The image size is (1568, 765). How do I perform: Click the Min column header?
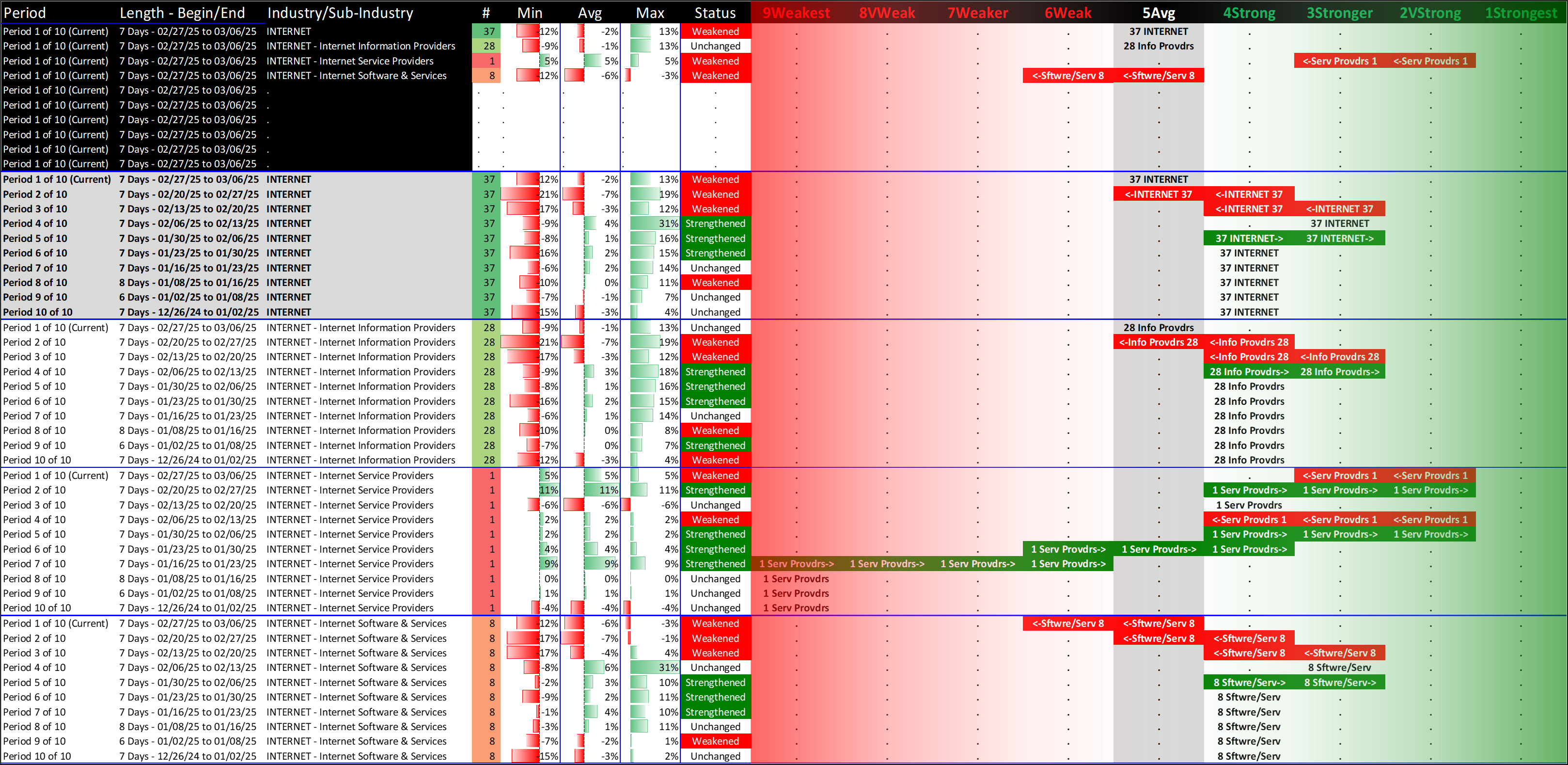tap(530, 13)
